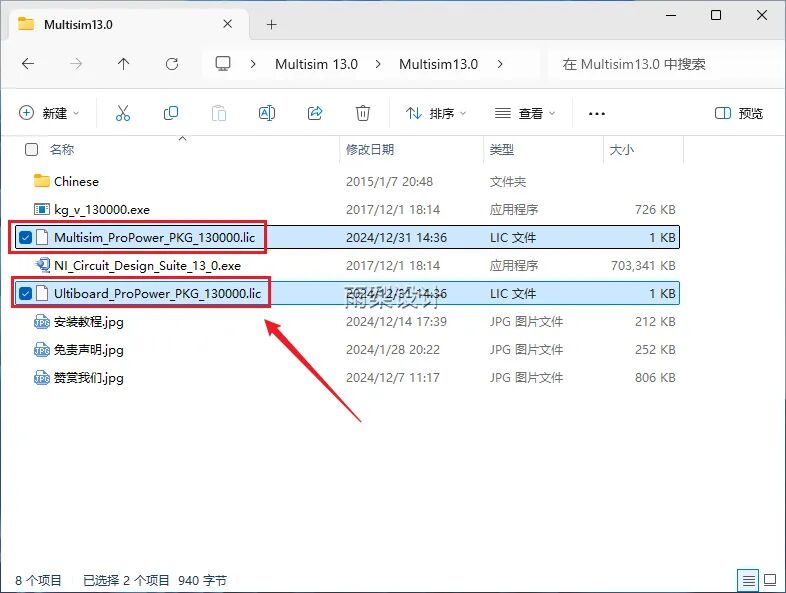Click NI_Circuit_Design_Suite_13_0.exe installer icon

pyautogui.click(x=42, y=265)
